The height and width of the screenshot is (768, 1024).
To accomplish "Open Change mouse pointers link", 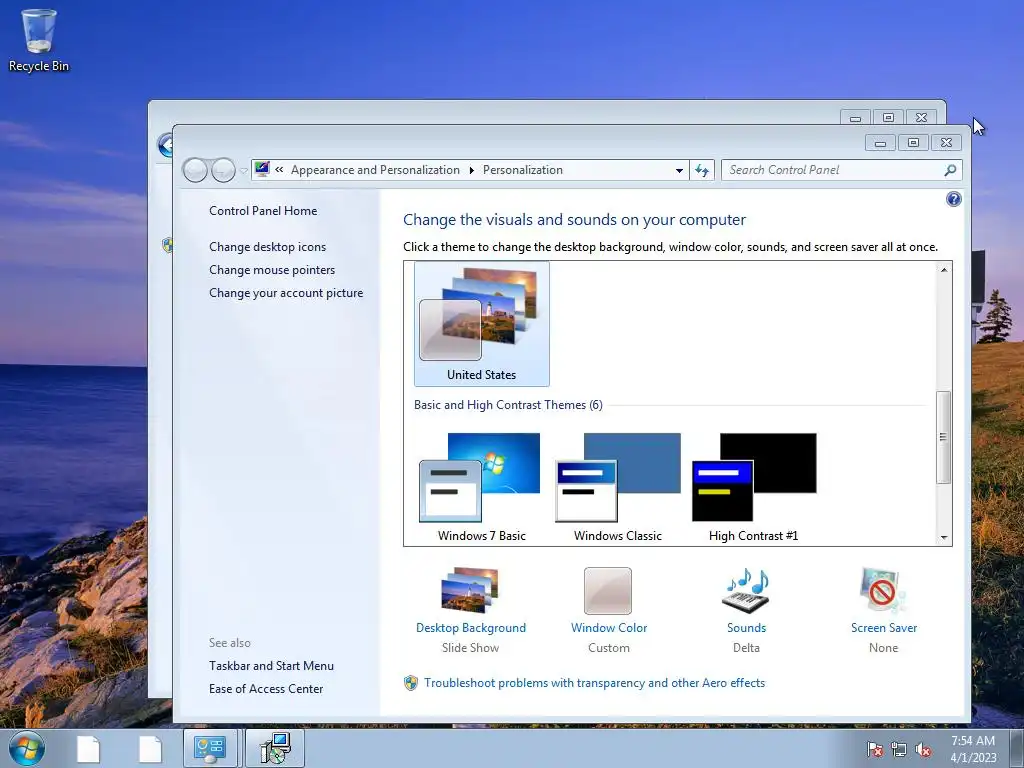I will coord(272,270).
